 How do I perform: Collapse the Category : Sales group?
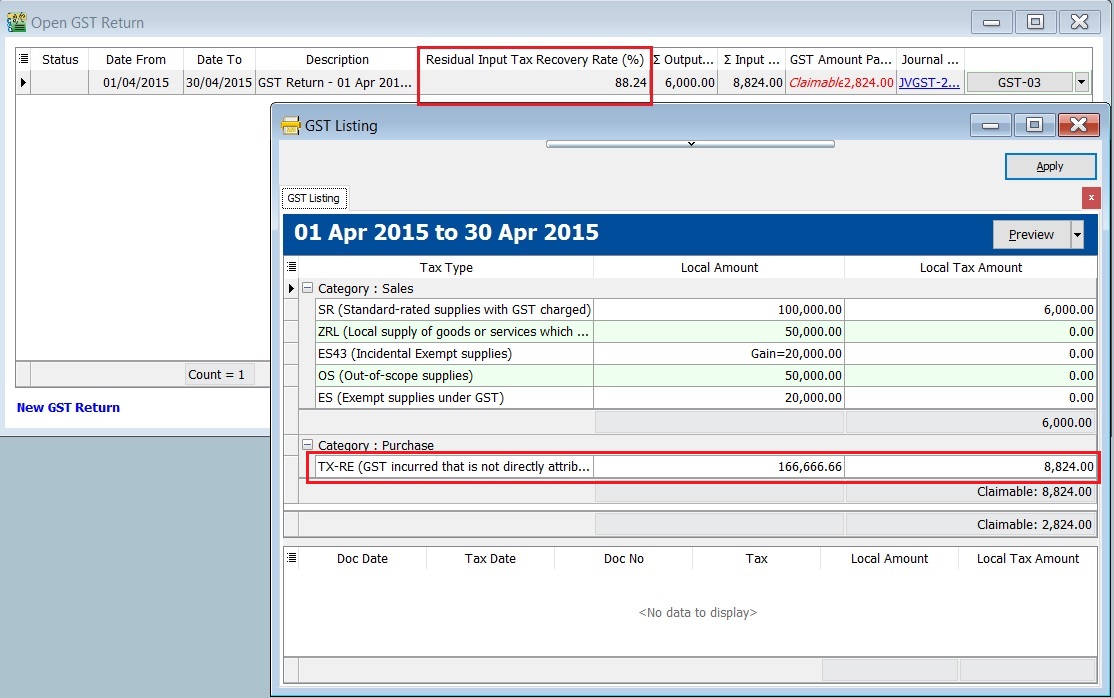308,288
